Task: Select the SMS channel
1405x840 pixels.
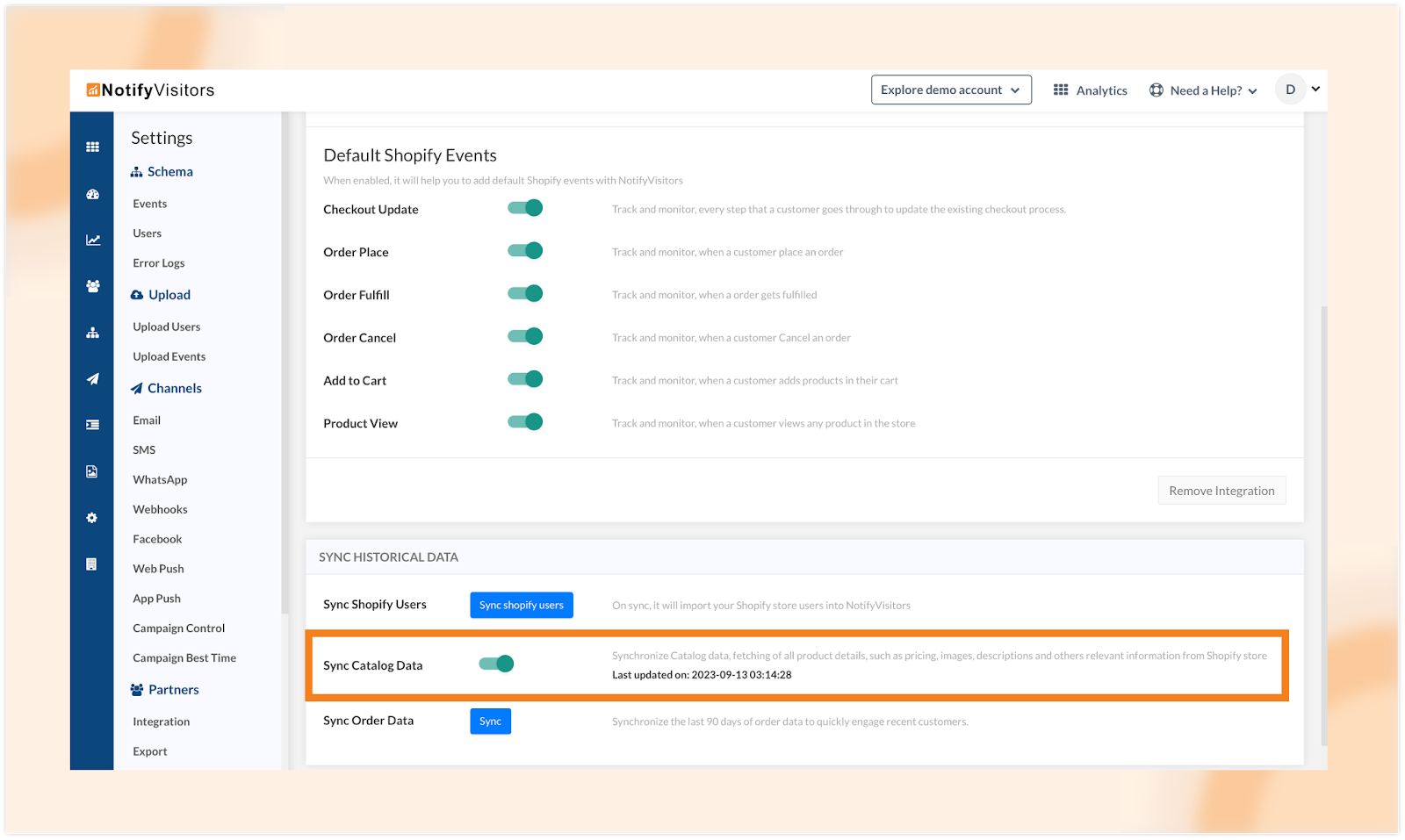Action: 144,450
